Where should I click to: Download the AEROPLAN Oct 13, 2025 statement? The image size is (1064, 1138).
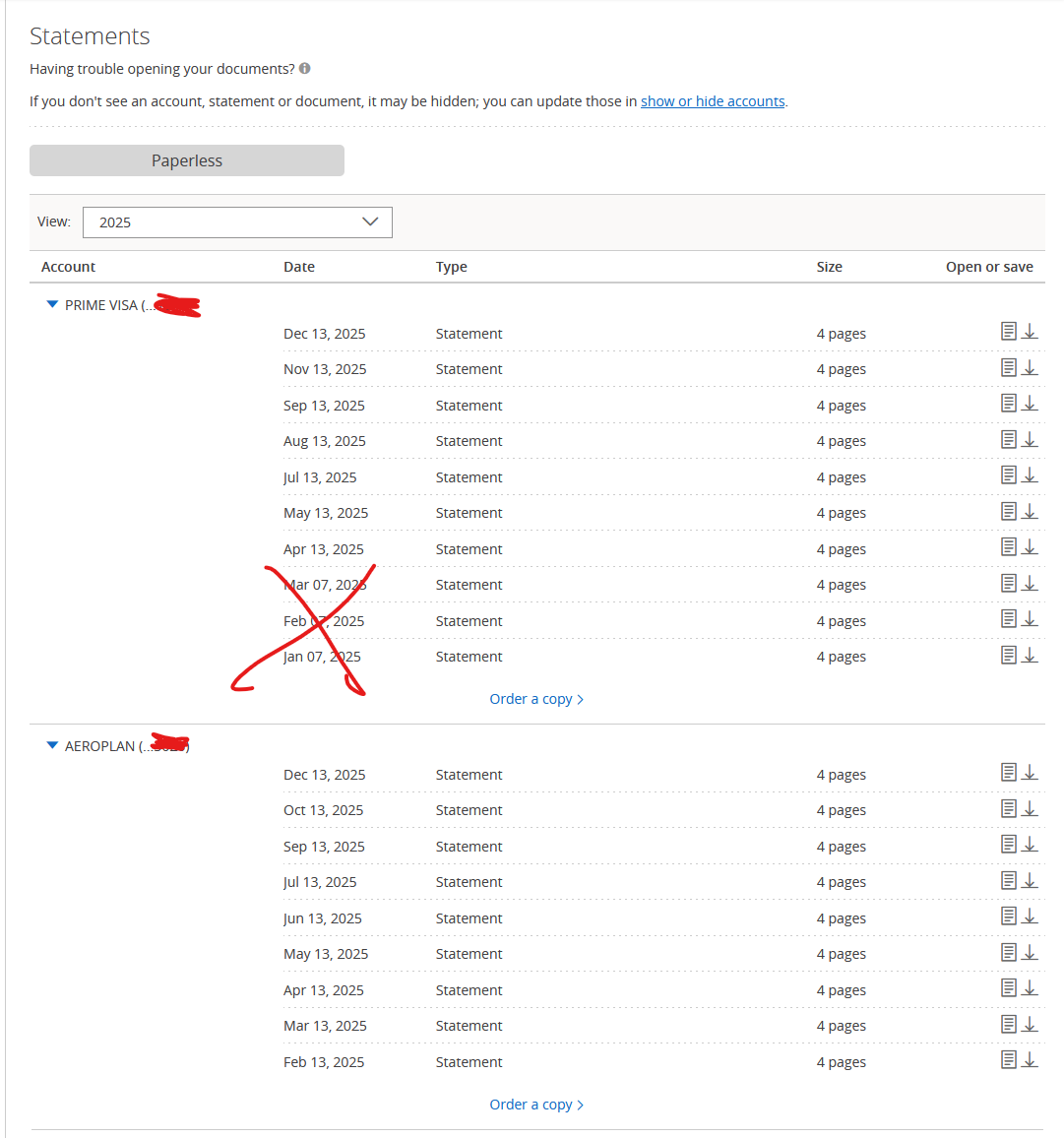(1030, 809)
